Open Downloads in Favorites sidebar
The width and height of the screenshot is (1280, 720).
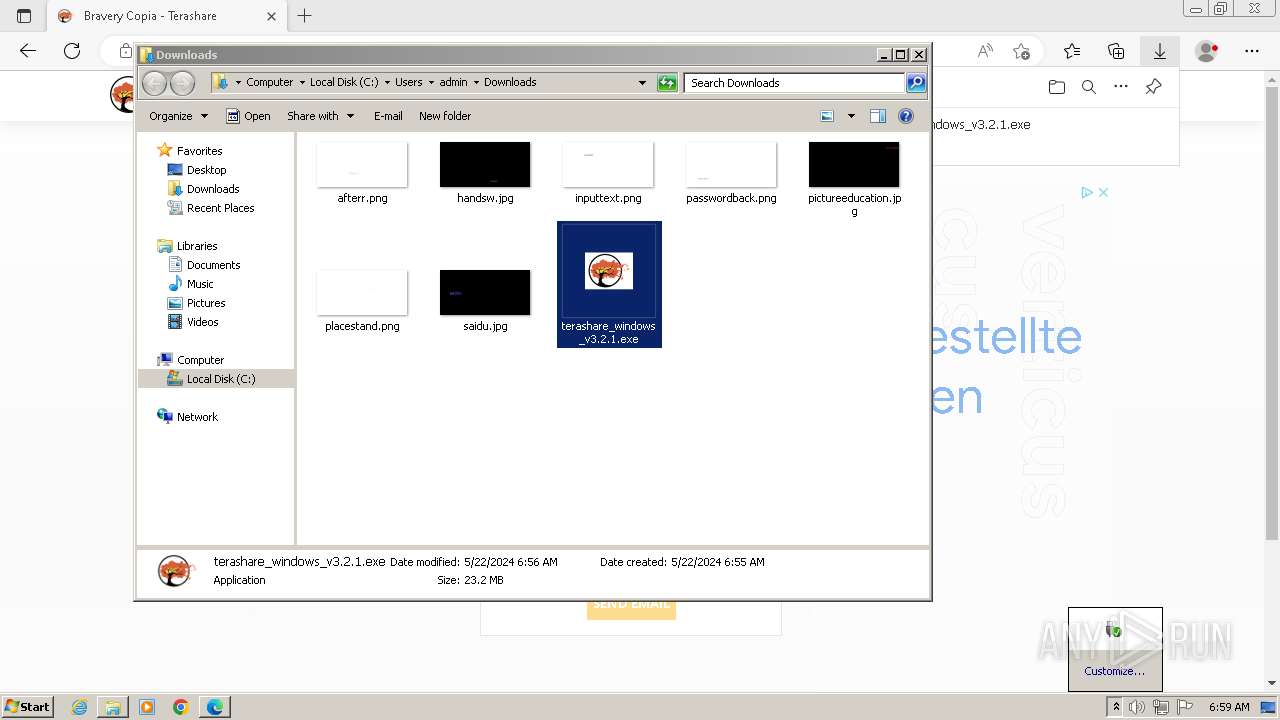click(x=213, y=189)
